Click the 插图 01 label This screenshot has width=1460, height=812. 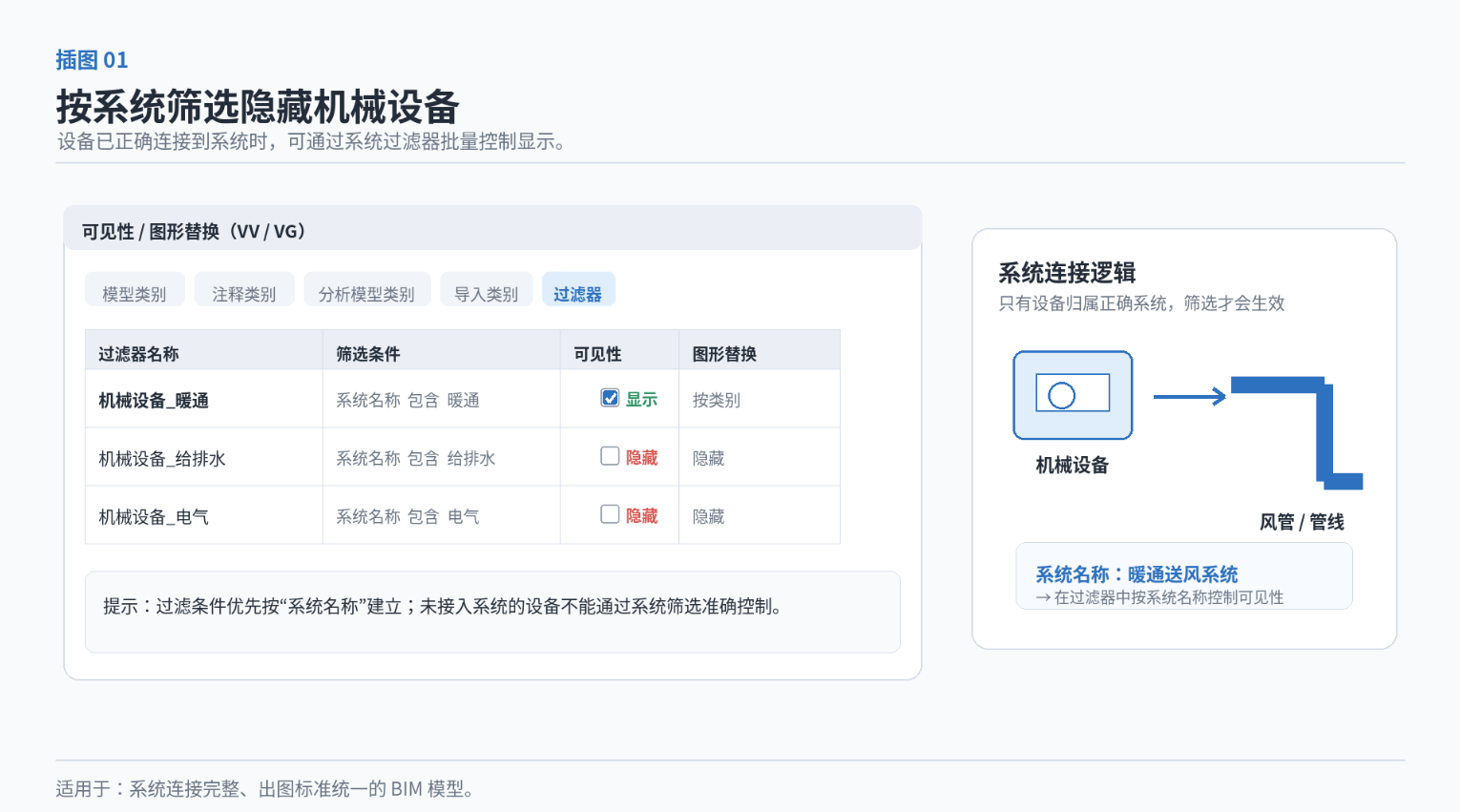(x=92, y=60)
